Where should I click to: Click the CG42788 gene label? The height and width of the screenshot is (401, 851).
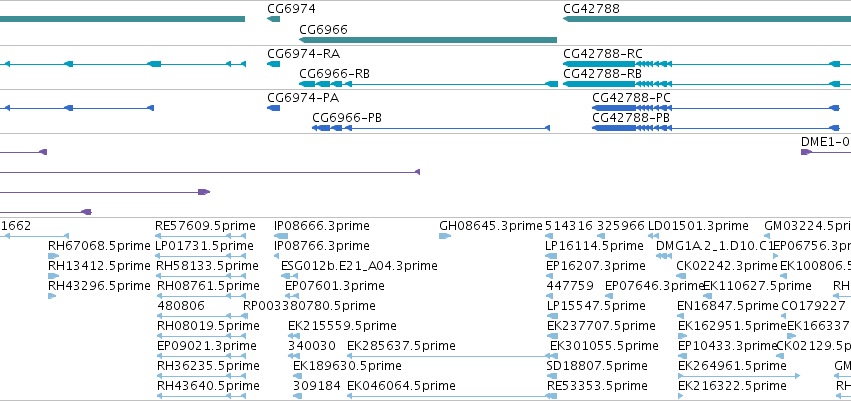click(591, 9)
